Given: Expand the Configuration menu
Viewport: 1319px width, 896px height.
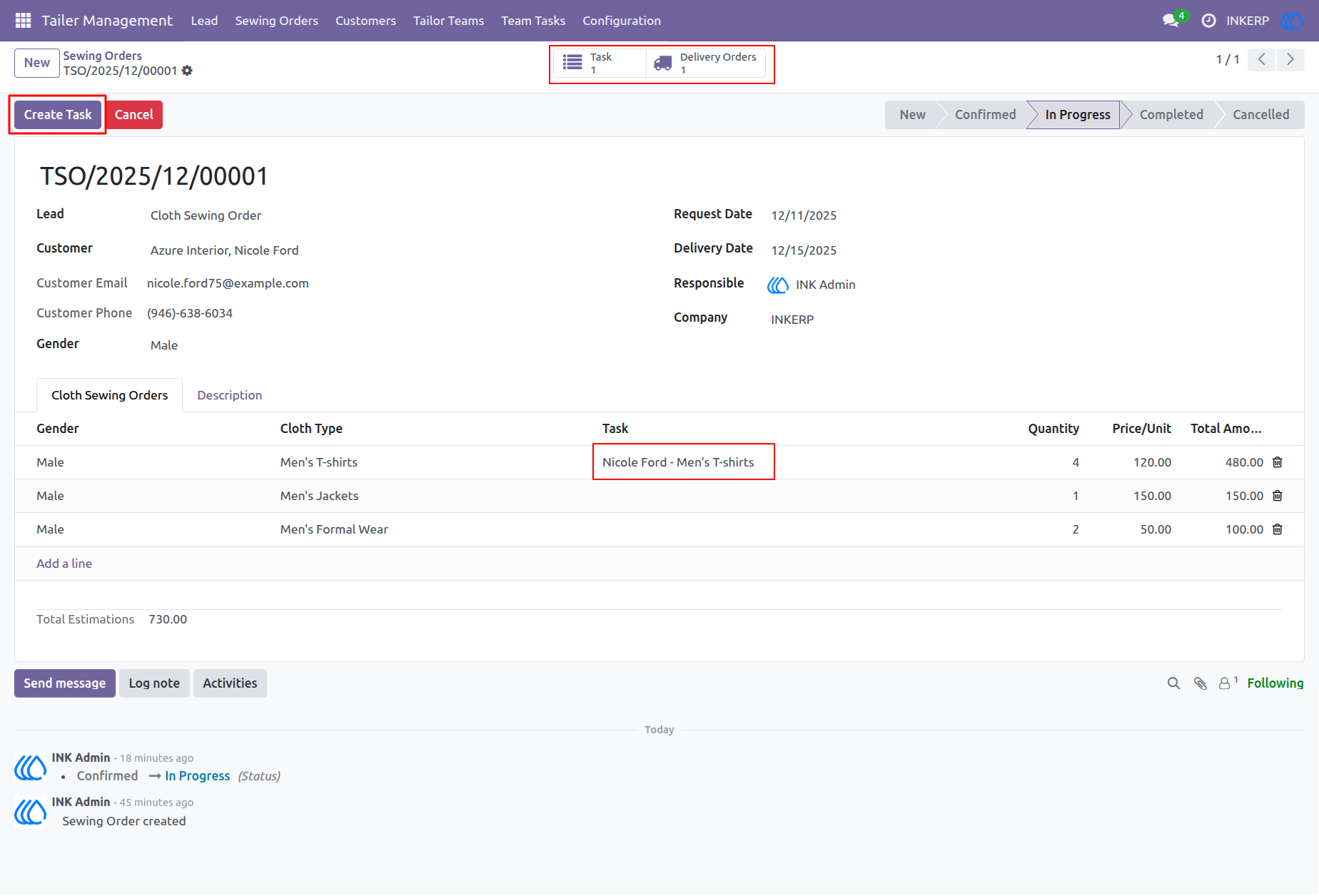Looking at the screenshot, I should click(622, 21).
